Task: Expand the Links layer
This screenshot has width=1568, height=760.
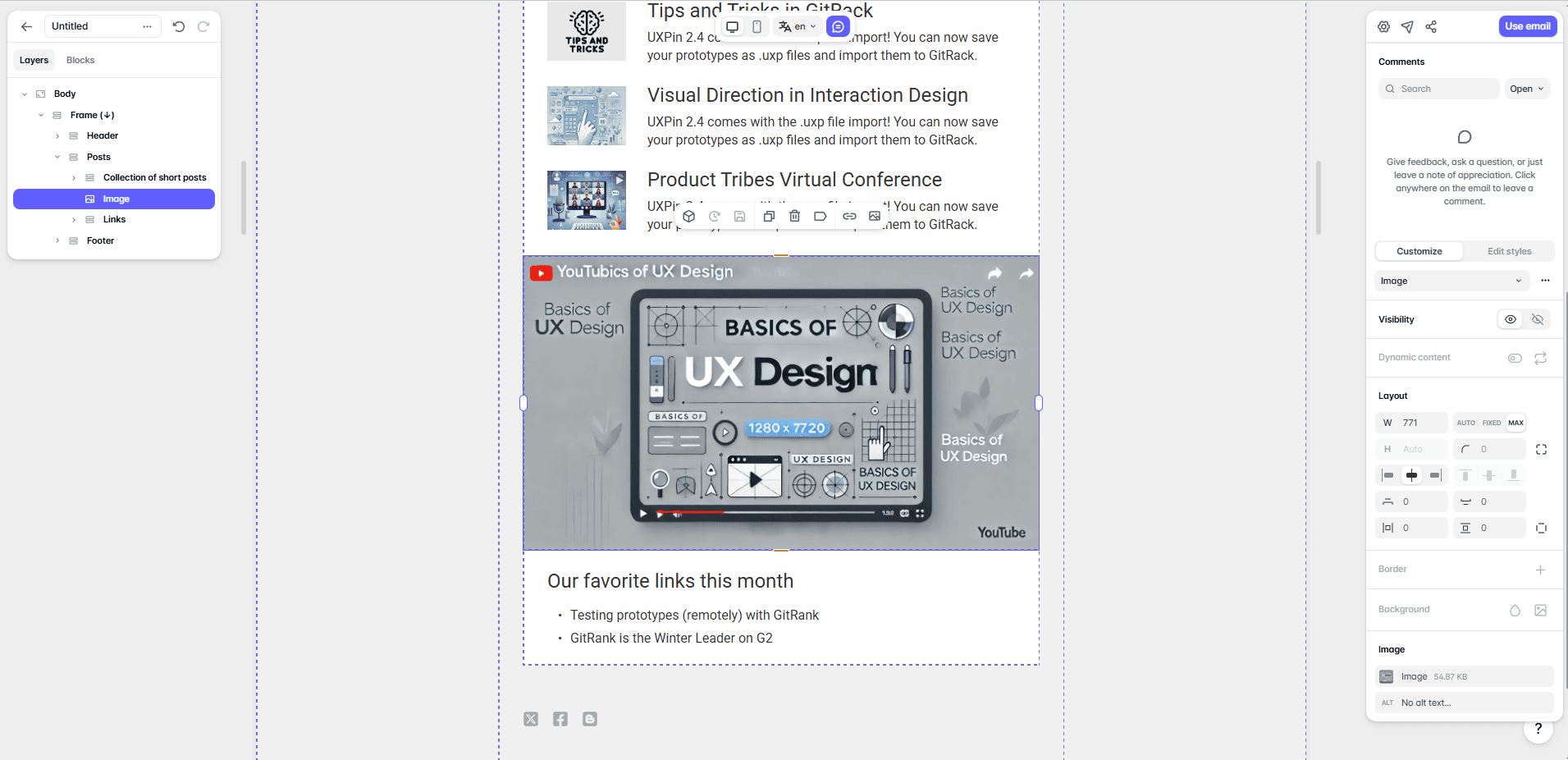Action: click(x=74, y=220)
